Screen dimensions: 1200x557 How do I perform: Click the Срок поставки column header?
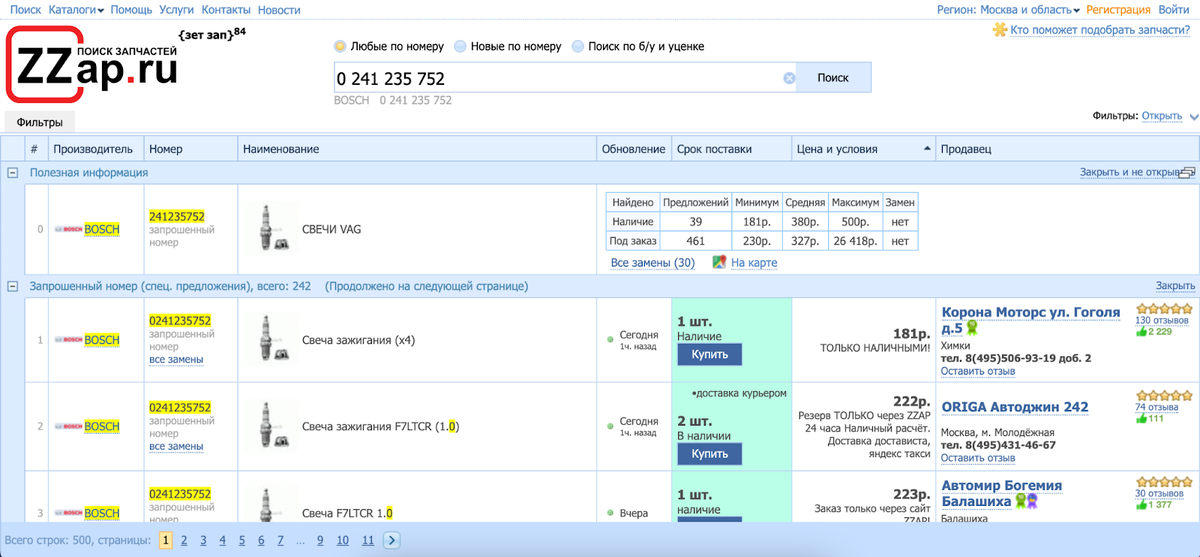(731, 149)
